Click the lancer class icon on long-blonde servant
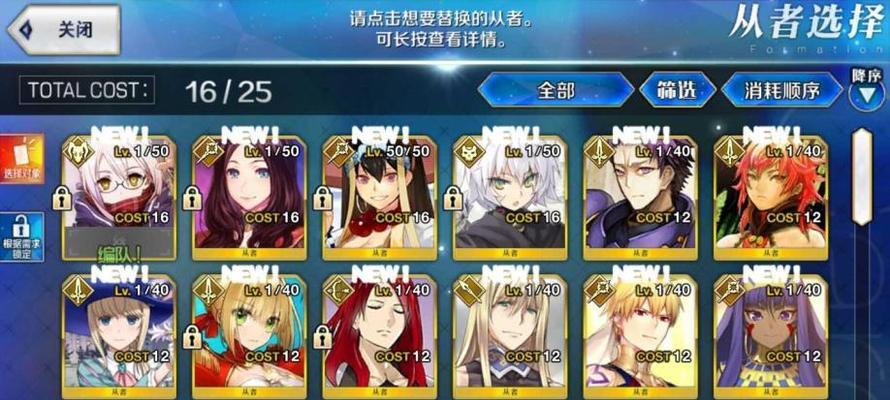Viewport: 890px width, 400px height. click(x=470, y=290)
